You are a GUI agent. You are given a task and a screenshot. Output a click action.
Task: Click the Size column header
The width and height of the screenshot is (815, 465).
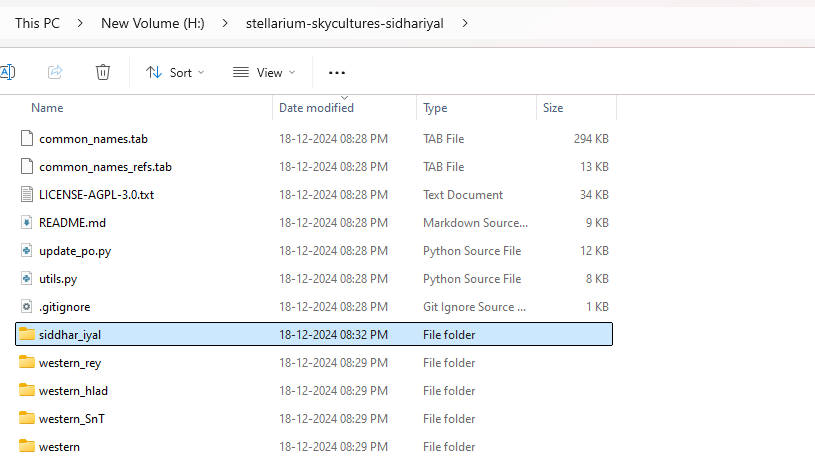pos(553,108)
